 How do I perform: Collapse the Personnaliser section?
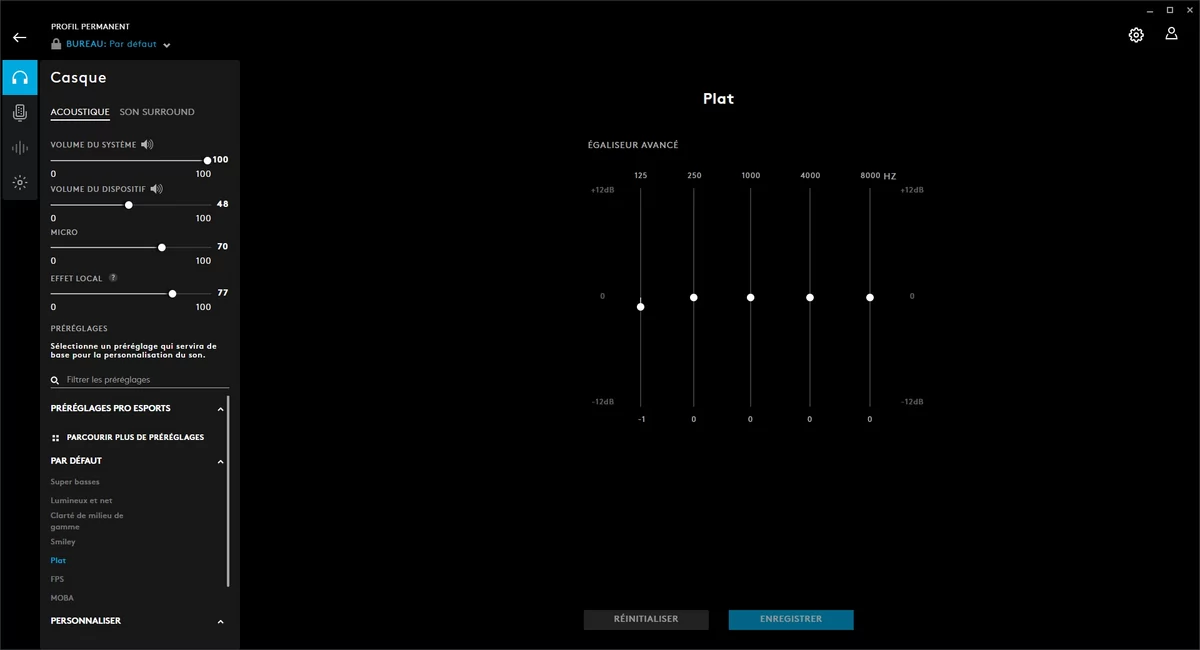(x=221, y=622)
